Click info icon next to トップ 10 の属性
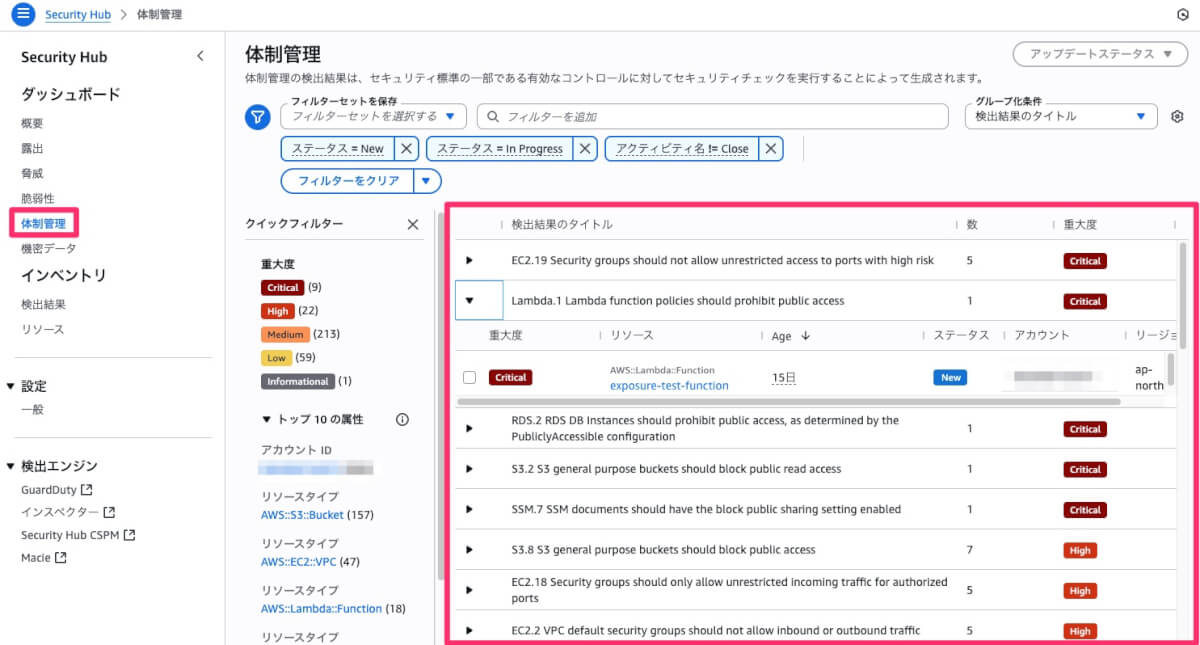Image resolution: width=1200 pixels, height=645 pixels. (x=402, y=420)
